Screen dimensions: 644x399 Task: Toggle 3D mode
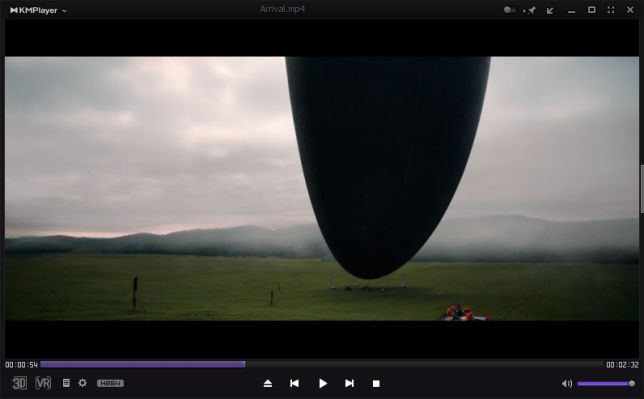pos(19,383)
